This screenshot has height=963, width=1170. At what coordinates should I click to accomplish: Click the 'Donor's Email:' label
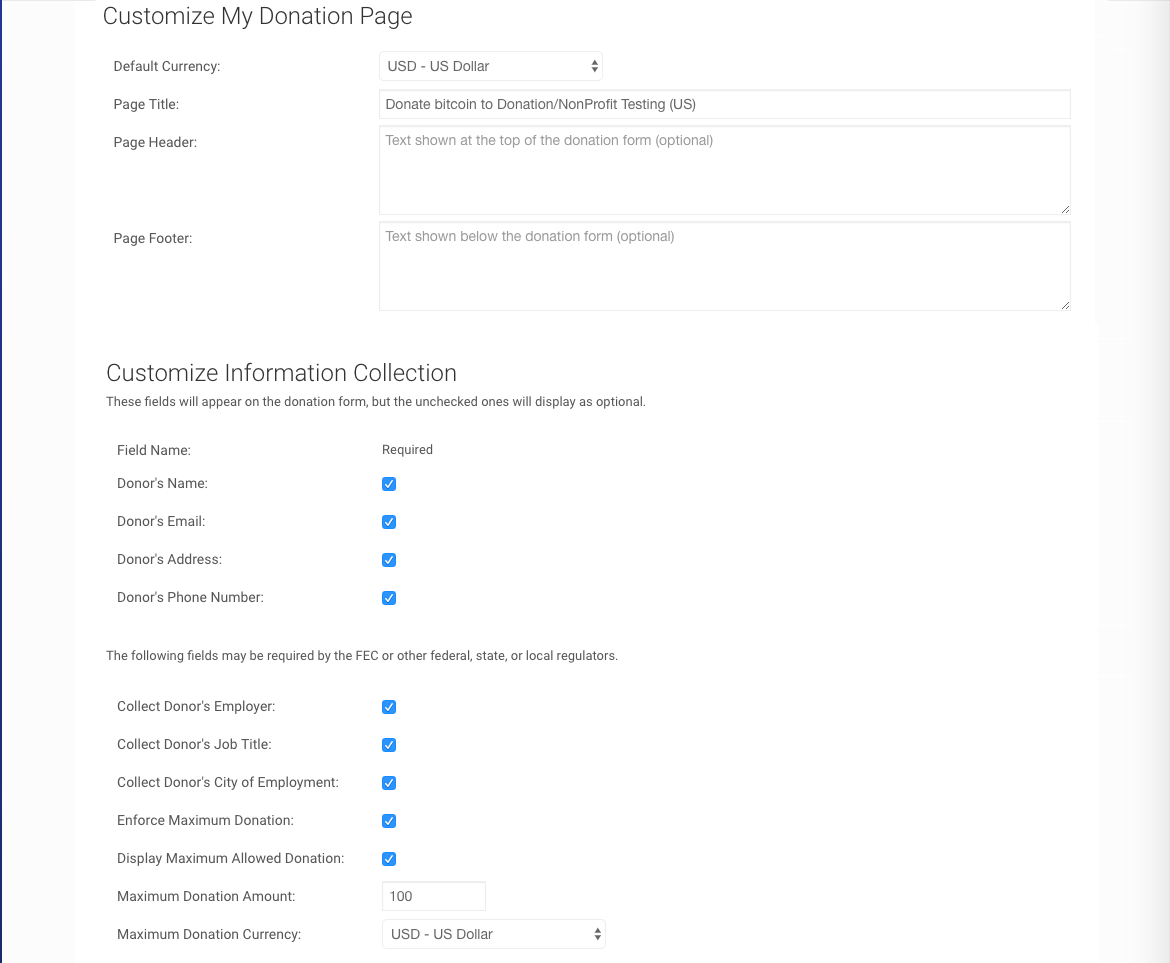pos(161,521)
